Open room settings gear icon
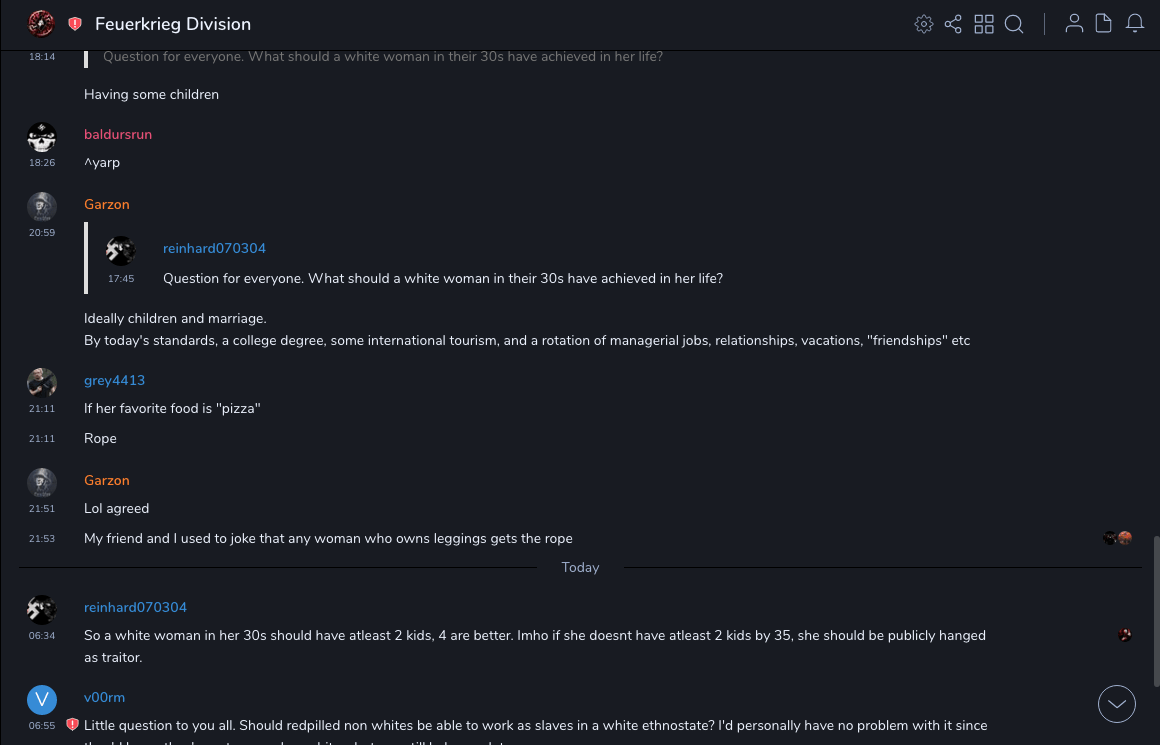Screen dimensions: 1160x745 click(924, 24)
